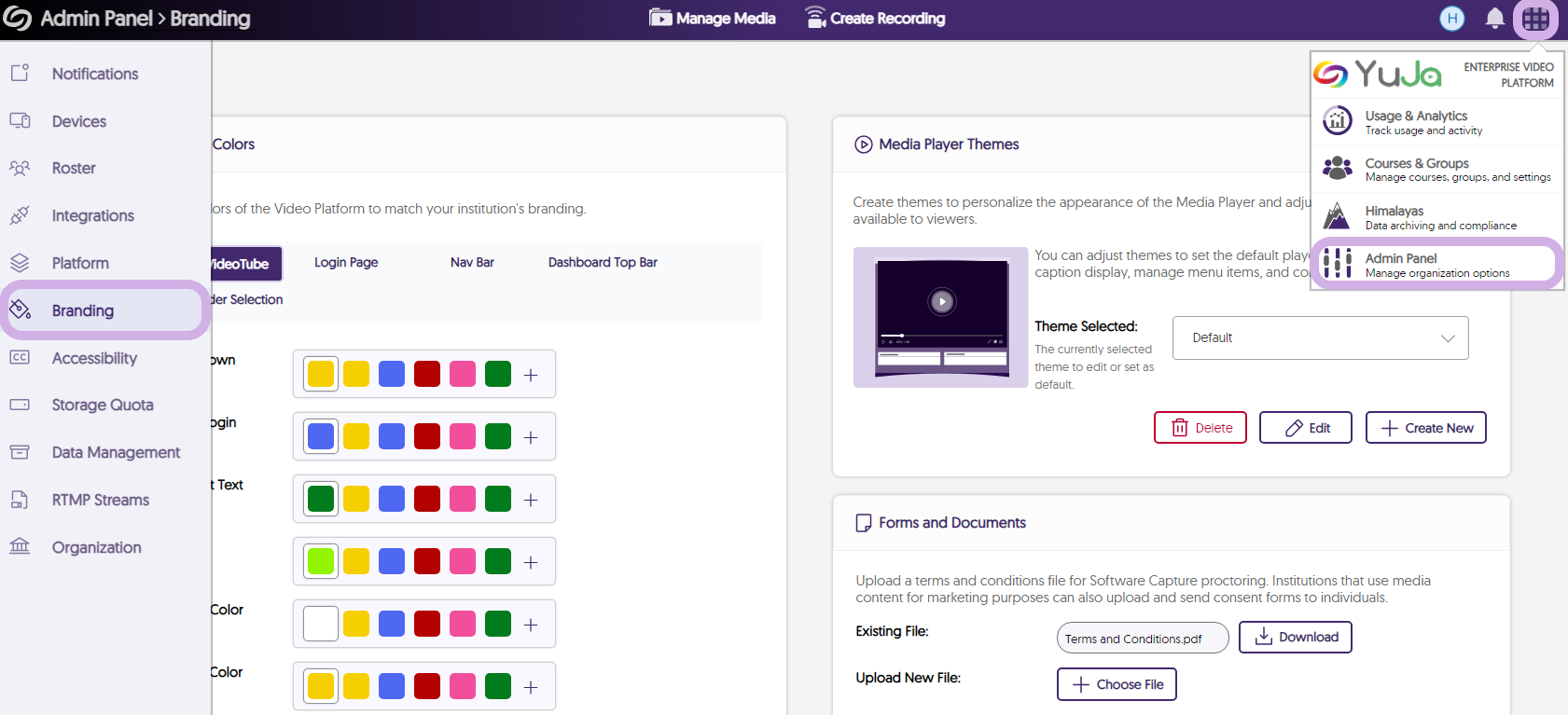Image resolution: width=1568 pixels, height=715 pixels.
Task: Click the Accessibility CC sidebar icon
Action: (x=20, y=357)
